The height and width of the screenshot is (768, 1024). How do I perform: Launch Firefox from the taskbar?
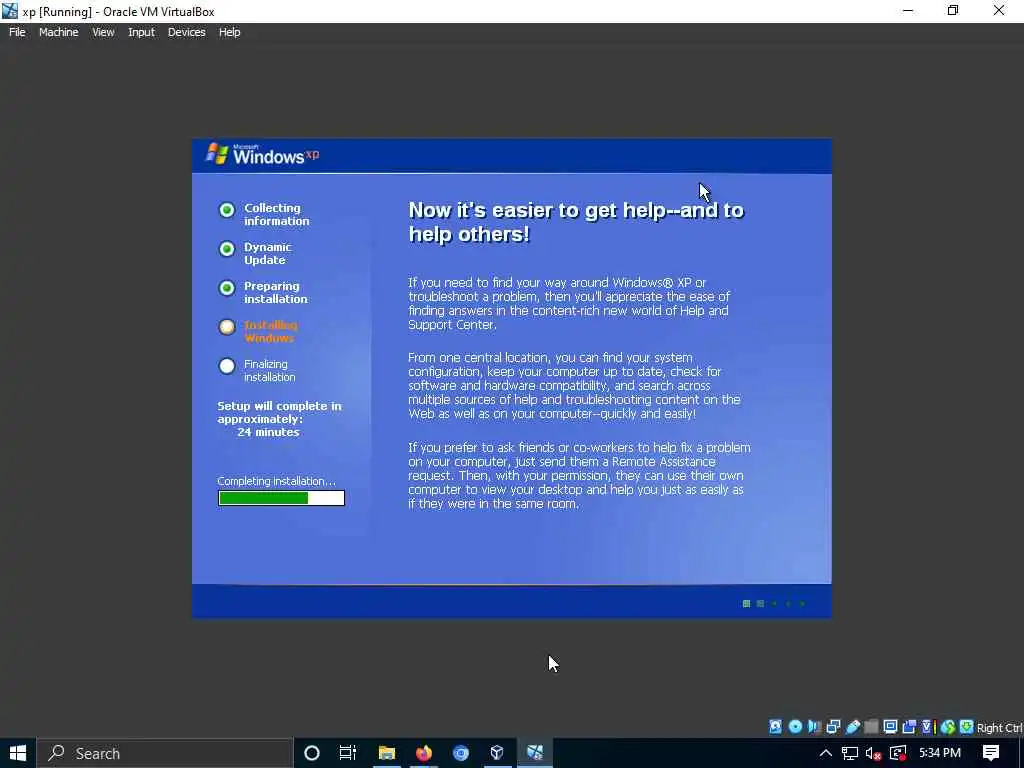coord(424,753)
